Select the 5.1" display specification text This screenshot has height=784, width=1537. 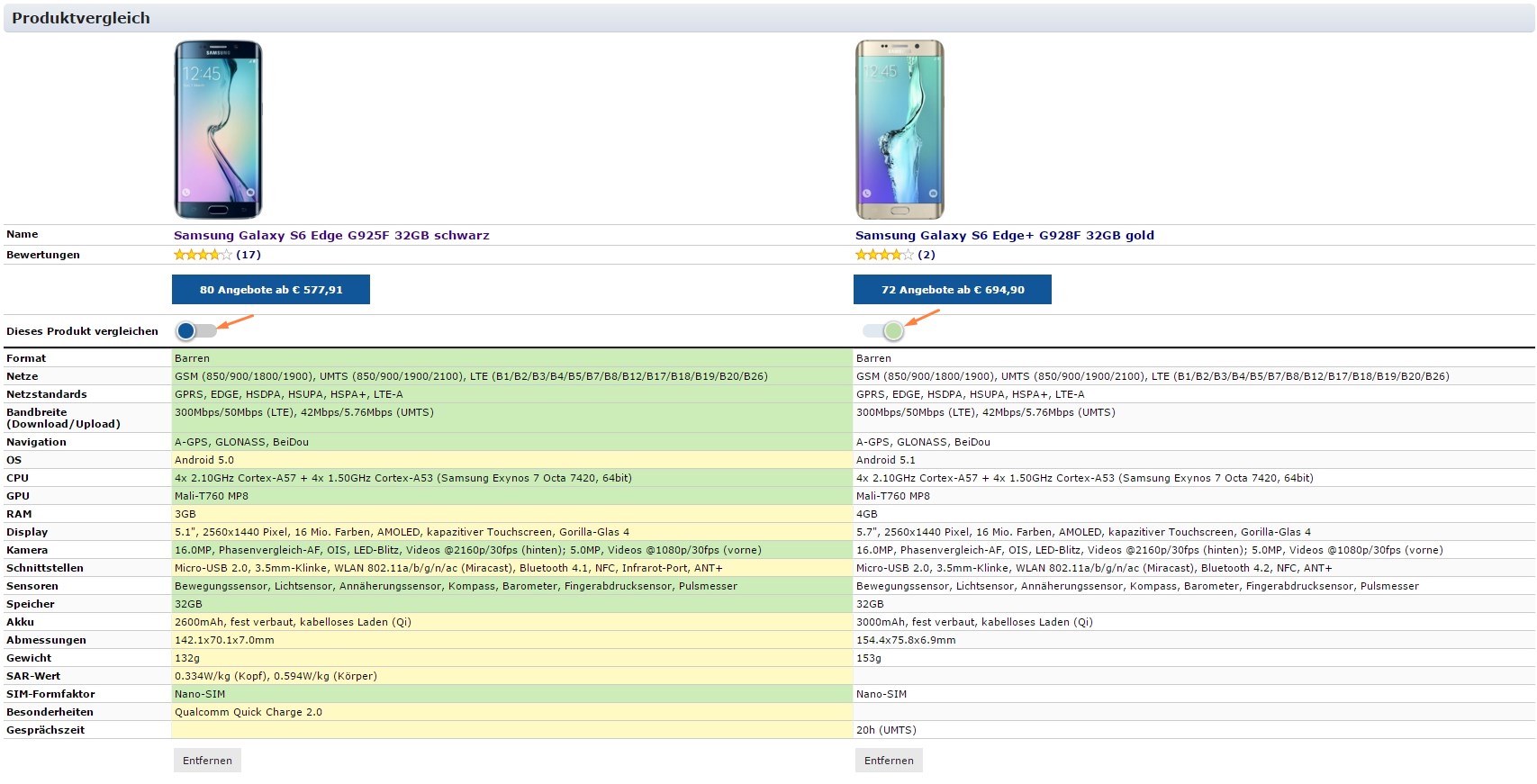click(402, 532)
